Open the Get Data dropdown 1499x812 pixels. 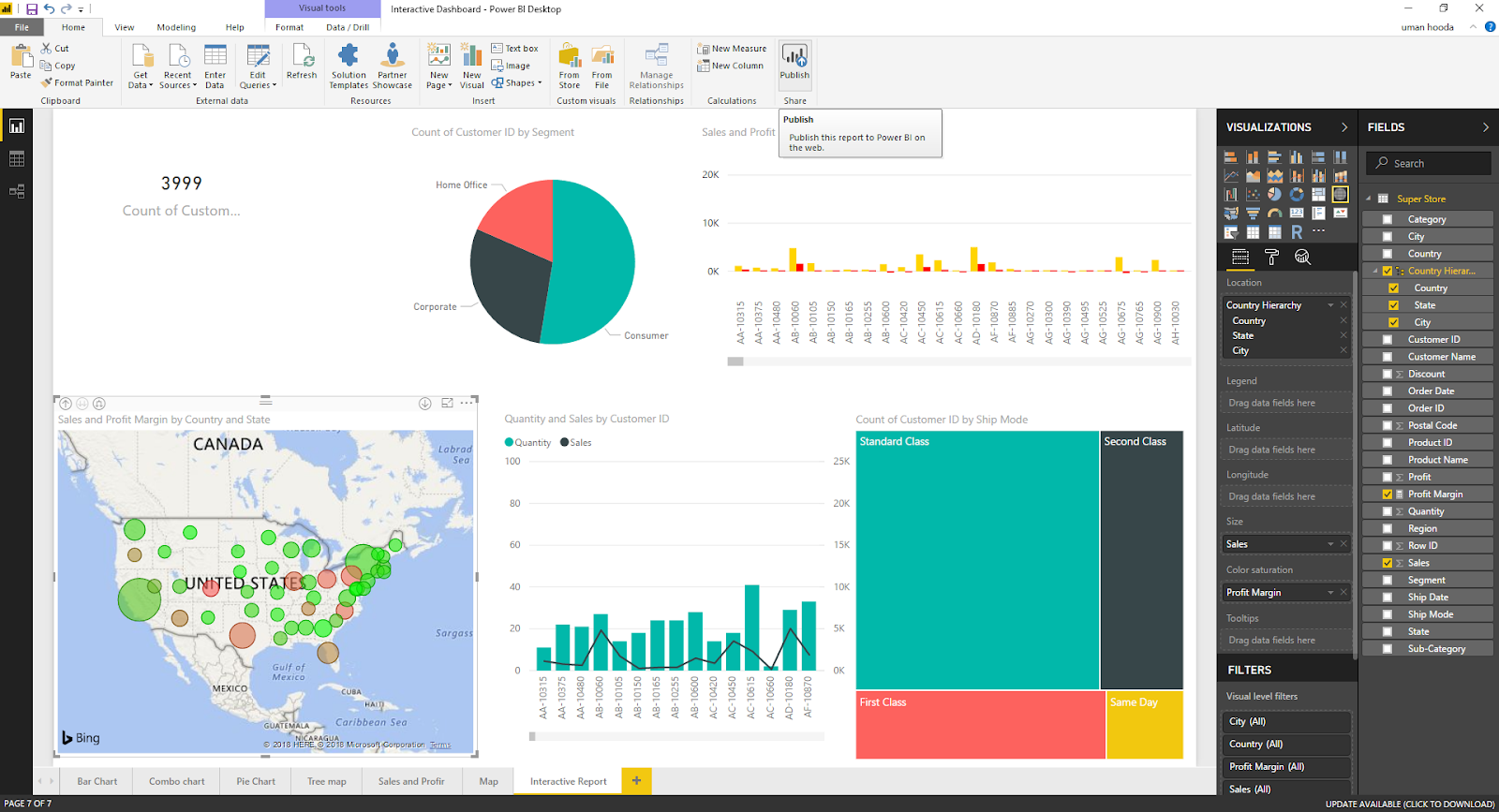141,66
